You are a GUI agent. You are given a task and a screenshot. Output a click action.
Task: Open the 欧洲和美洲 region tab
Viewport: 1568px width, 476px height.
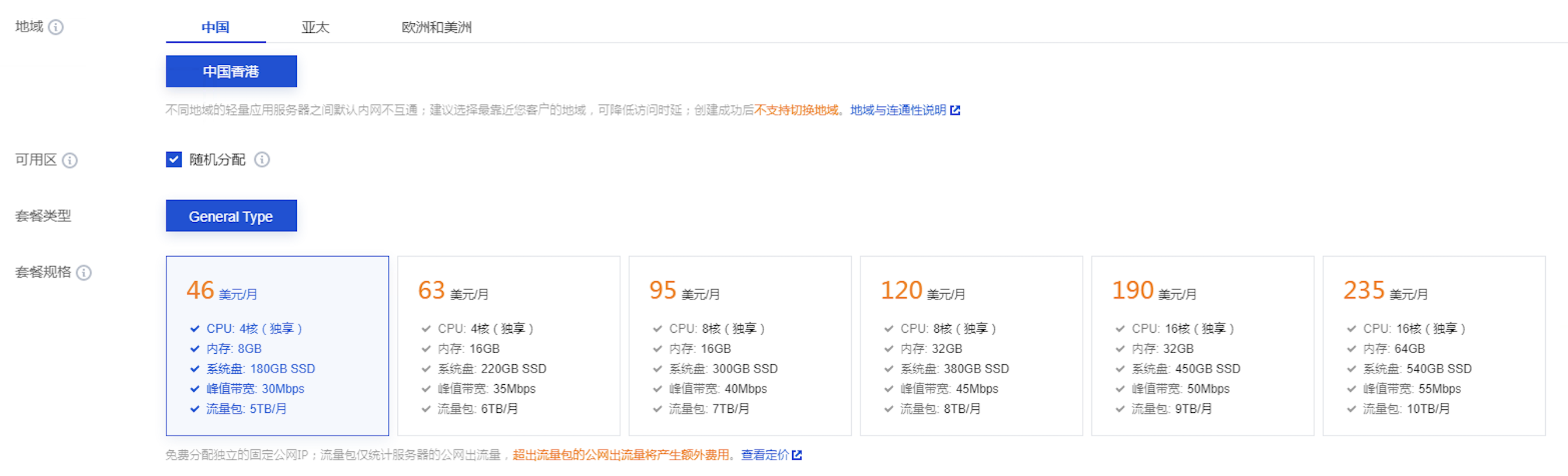click(436, 27)
